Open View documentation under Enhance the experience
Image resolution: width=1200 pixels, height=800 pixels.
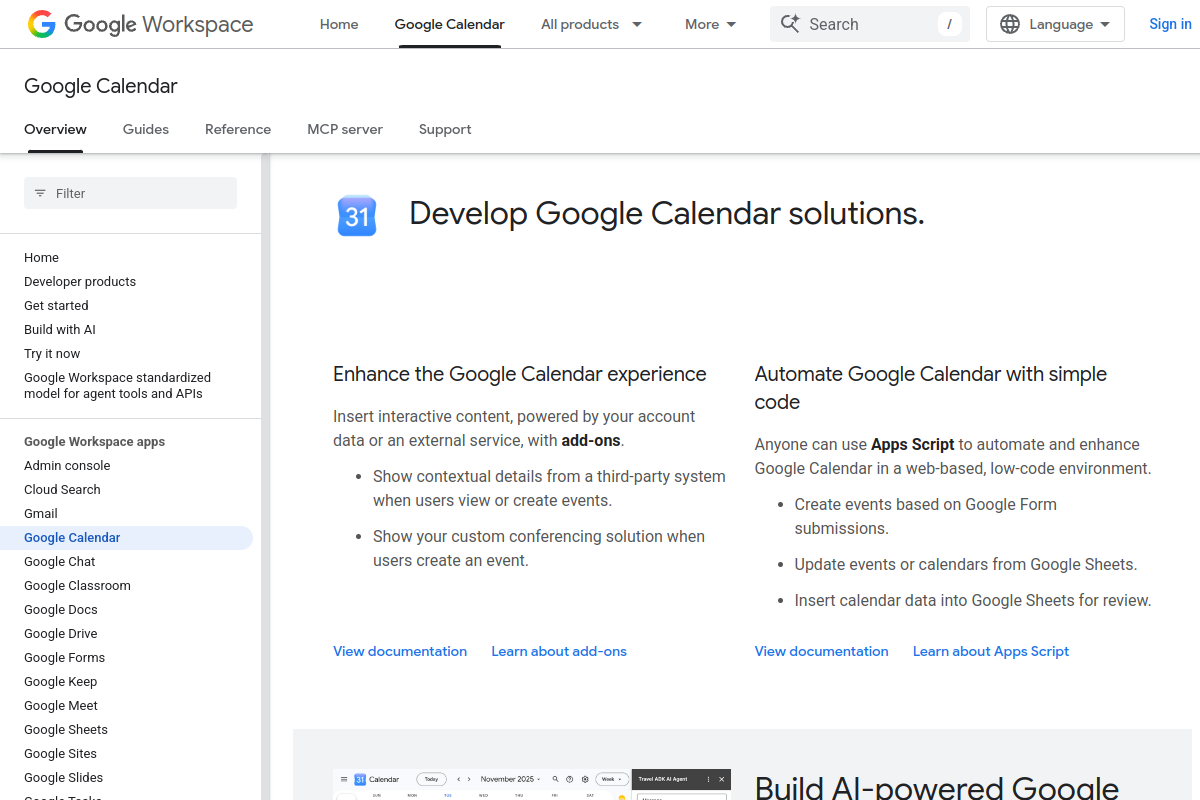(400, 651)
